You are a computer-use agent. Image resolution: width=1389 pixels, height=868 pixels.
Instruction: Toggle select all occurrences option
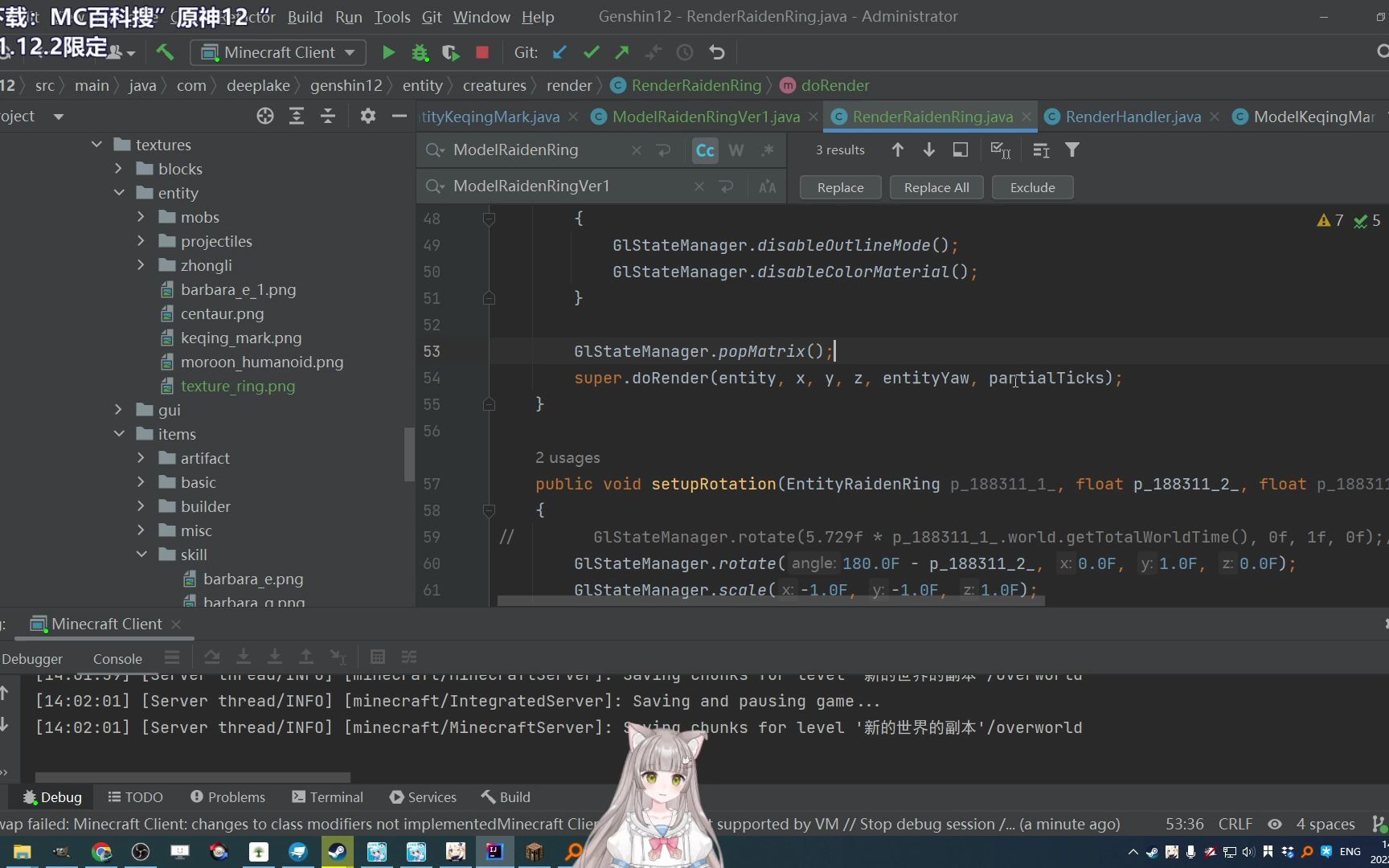pos(1001,149)
